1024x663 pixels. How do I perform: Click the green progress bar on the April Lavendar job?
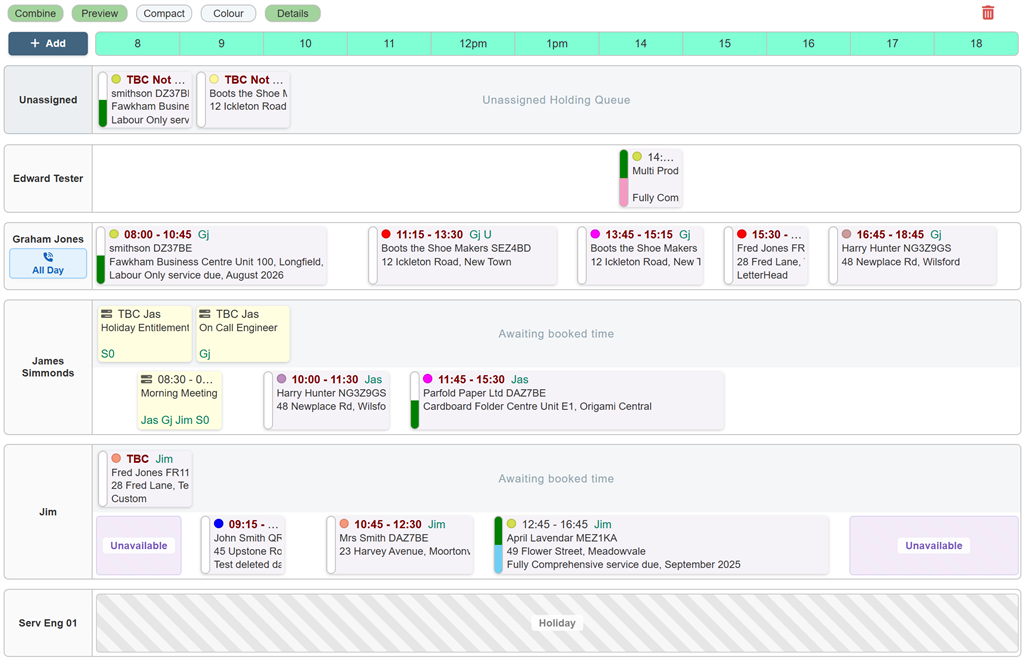(x=498, y=531)
